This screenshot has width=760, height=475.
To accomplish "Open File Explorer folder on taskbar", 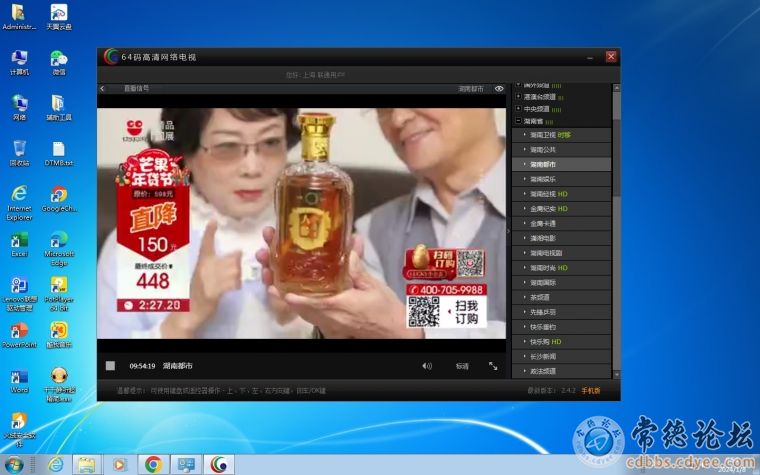I will [x=87, y=465].
